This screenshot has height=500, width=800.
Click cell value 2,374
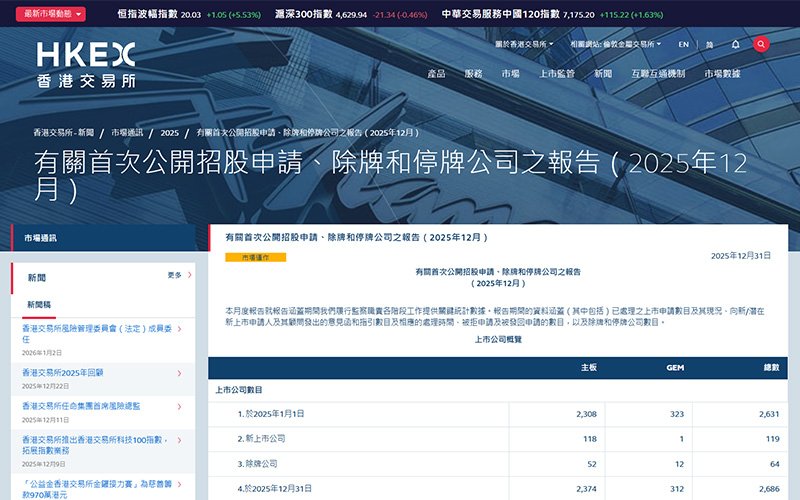pyautogui.click(x=586, y=489)
